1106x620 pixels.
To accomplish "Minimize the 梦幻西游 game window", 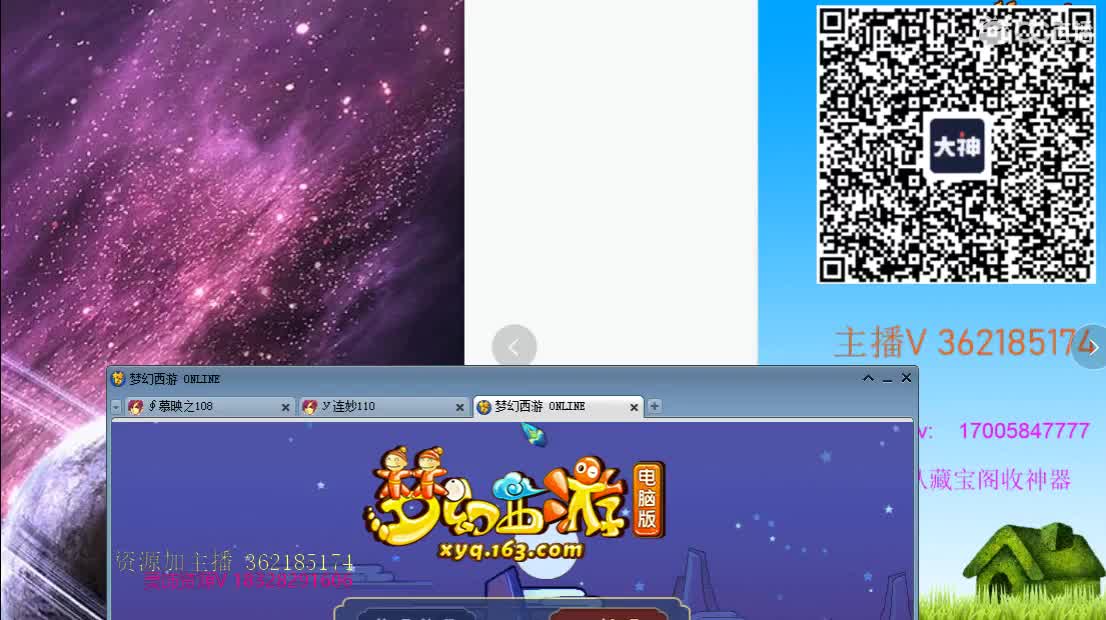I will (887, 379).
